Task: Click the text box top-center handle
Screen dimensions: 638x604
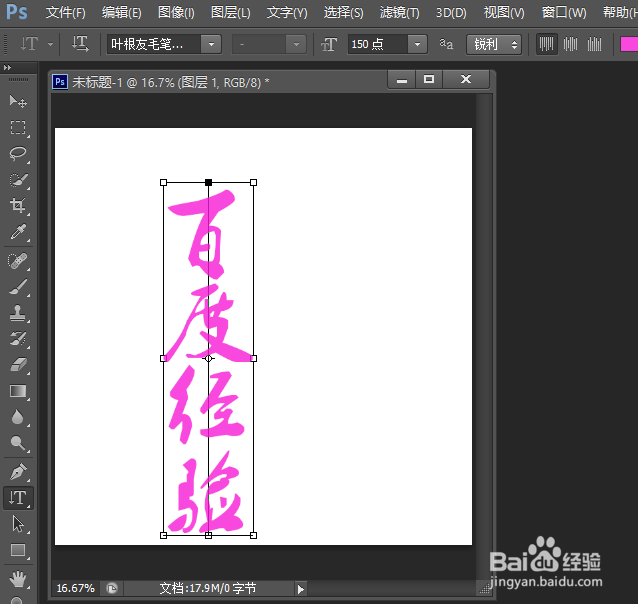Action: (208, 182)
